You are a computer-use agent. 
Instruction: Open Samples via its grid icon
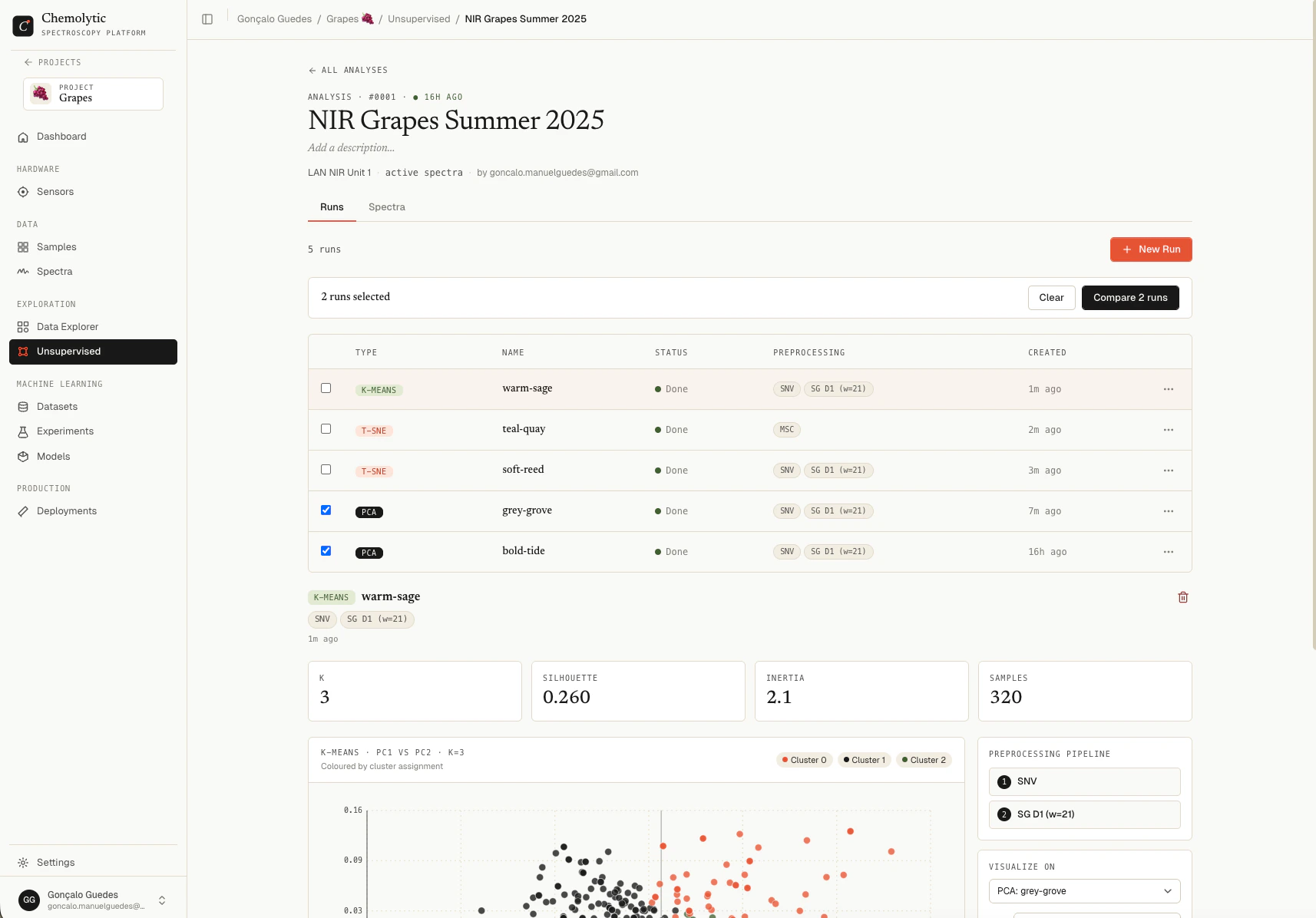tap(23, 247)
